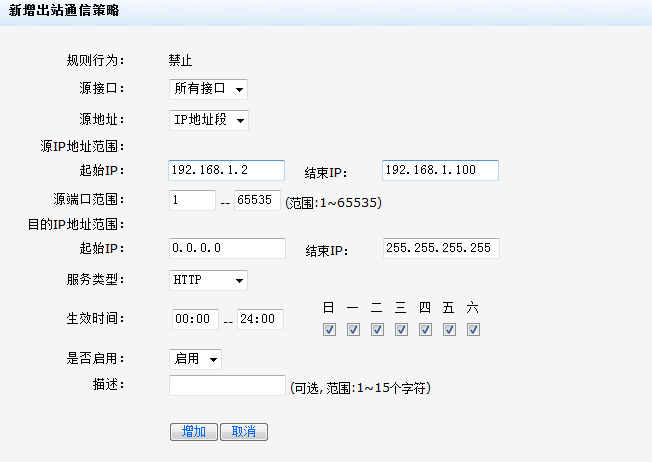Click the source port start field with 1
The image size is (652, 462).
coord(193,200)
